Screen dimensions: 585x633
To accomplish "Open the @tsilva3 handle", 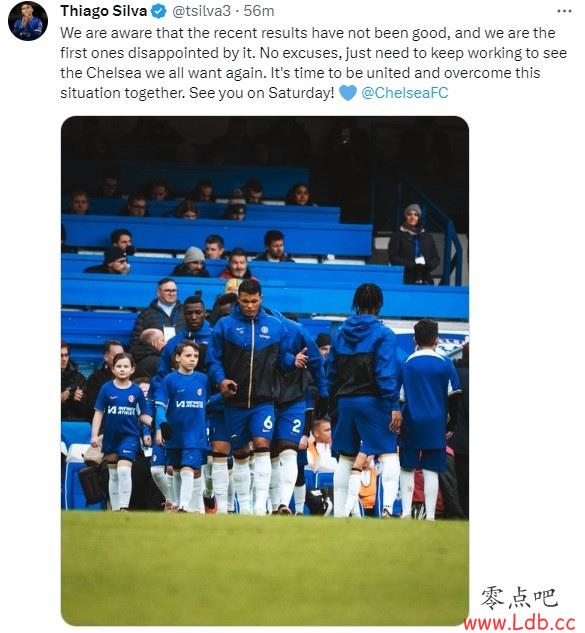I will [x=201, y=11].
